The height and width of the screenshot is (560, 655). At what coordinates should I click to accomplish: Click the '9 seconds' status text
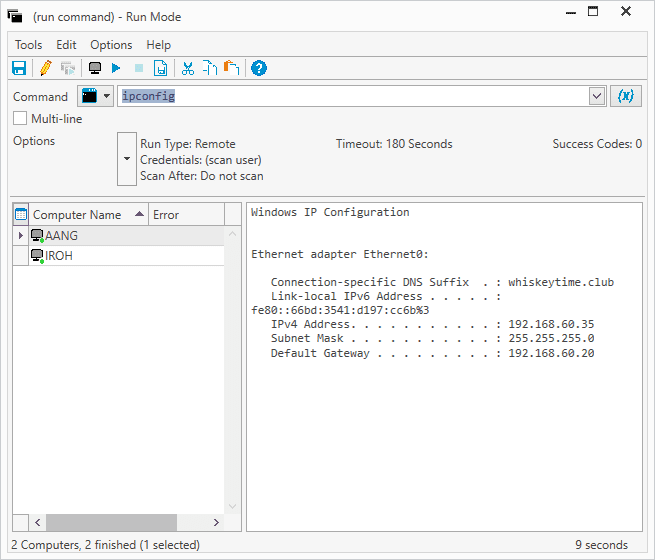coord(601,545)
